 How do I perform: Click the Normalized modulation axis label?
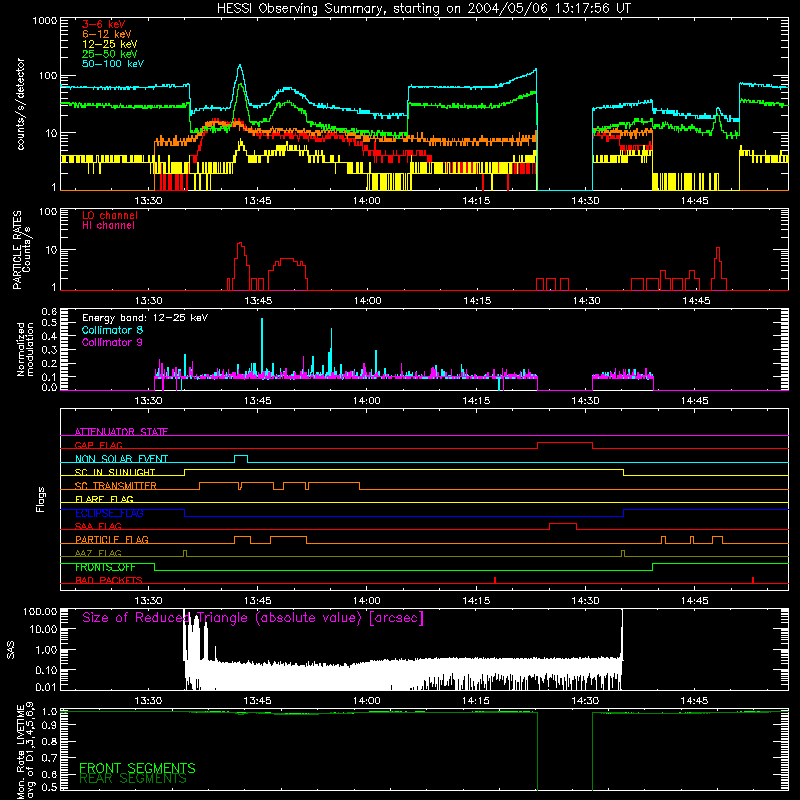25,349
